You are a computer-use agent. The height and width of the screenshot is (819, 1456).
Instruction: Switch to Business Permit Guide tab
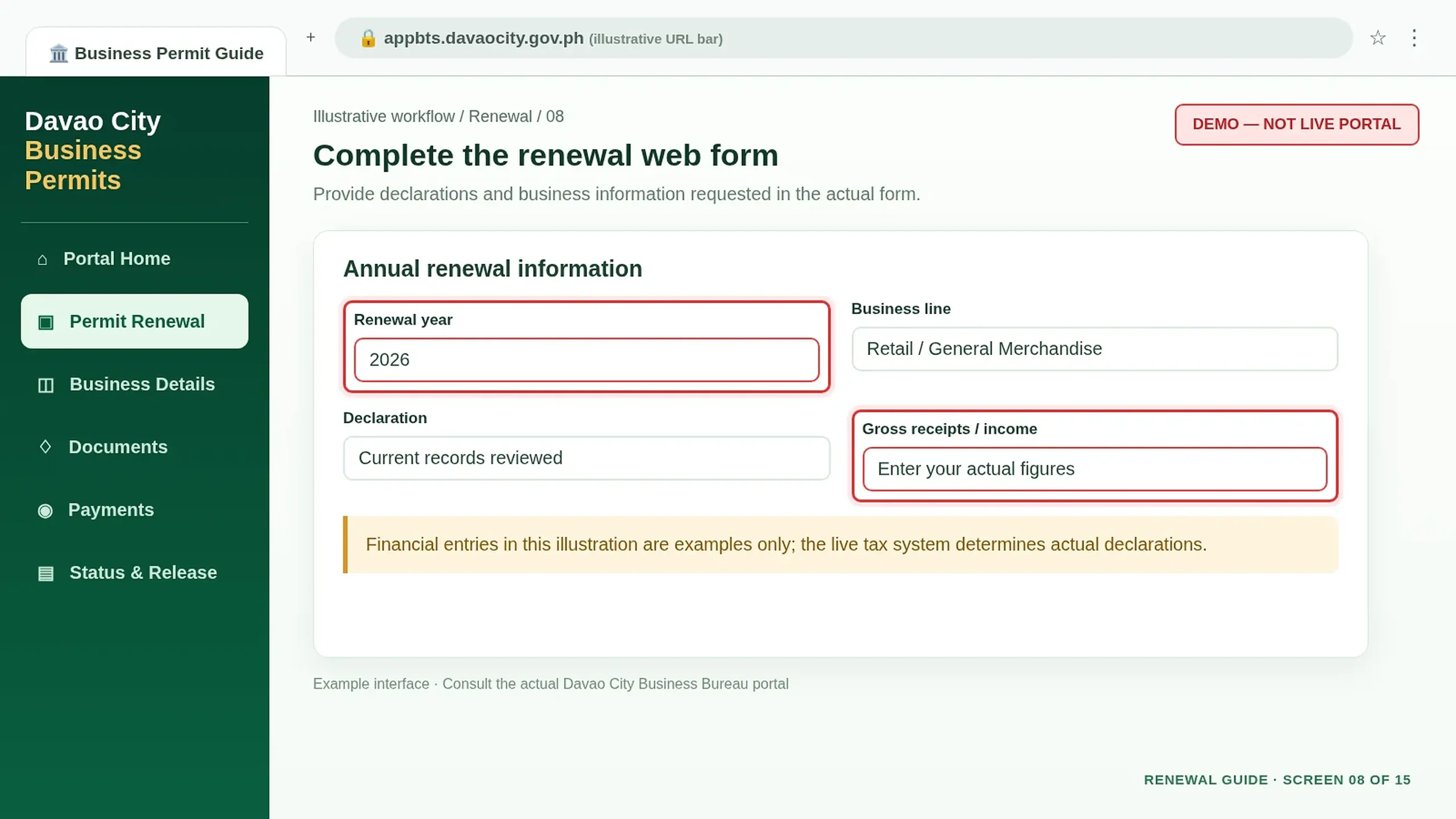156,52
